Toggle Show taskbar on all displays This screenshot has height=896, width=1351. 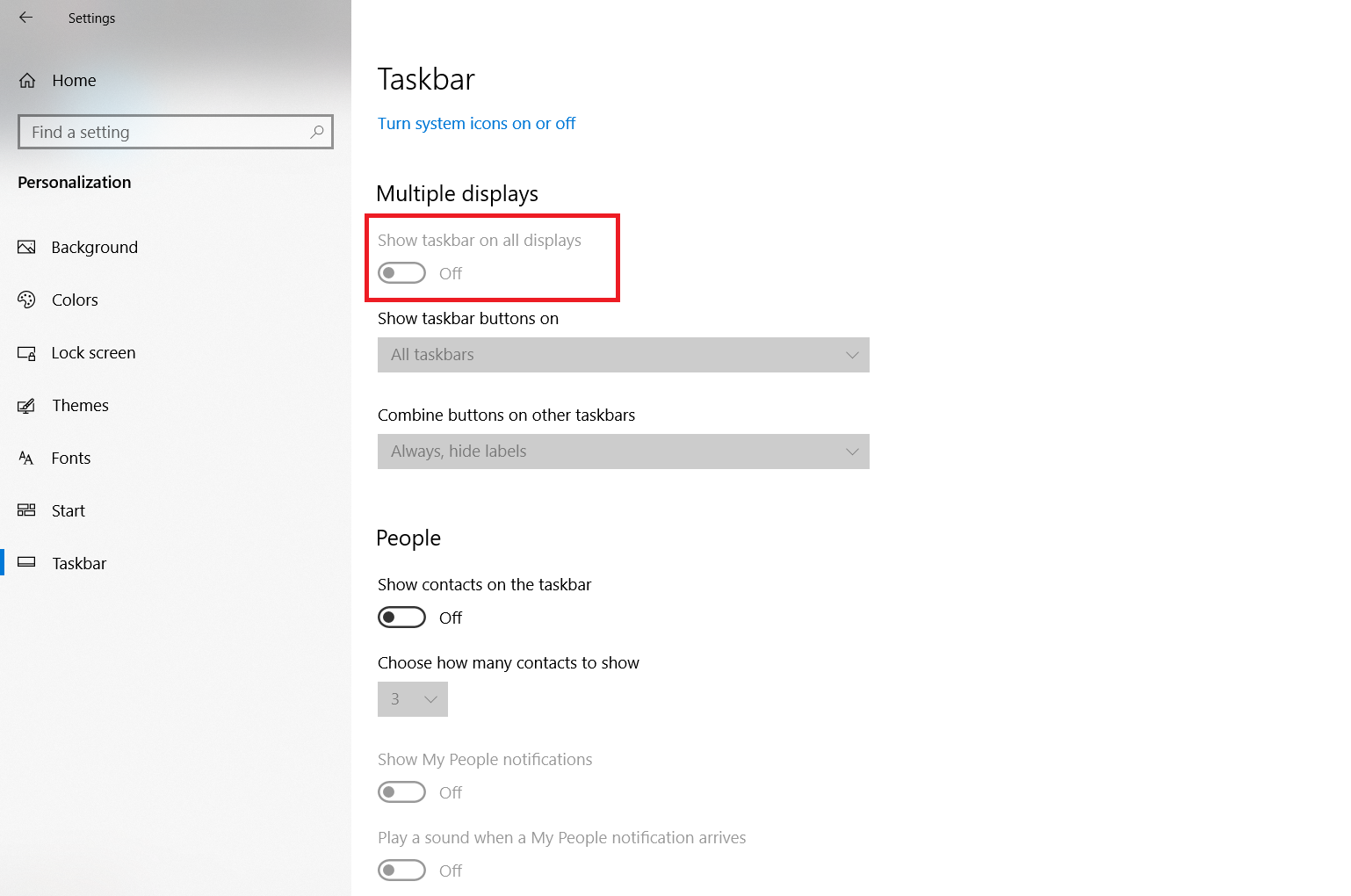401,272
